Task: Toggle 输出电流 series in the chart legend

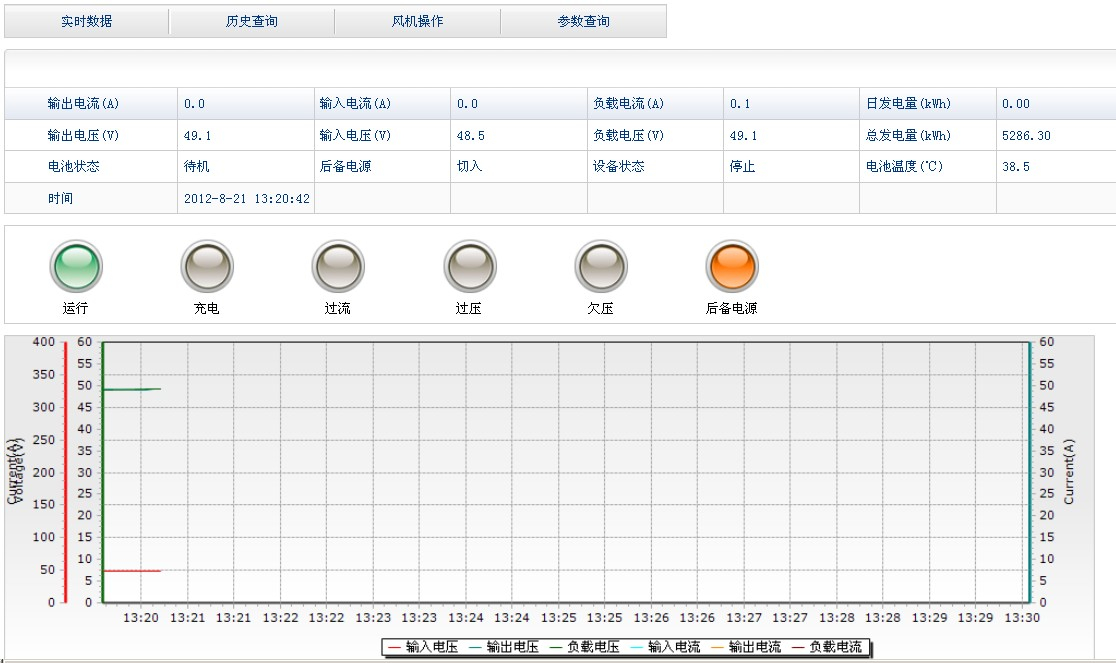Action: [x=746, y=648]
